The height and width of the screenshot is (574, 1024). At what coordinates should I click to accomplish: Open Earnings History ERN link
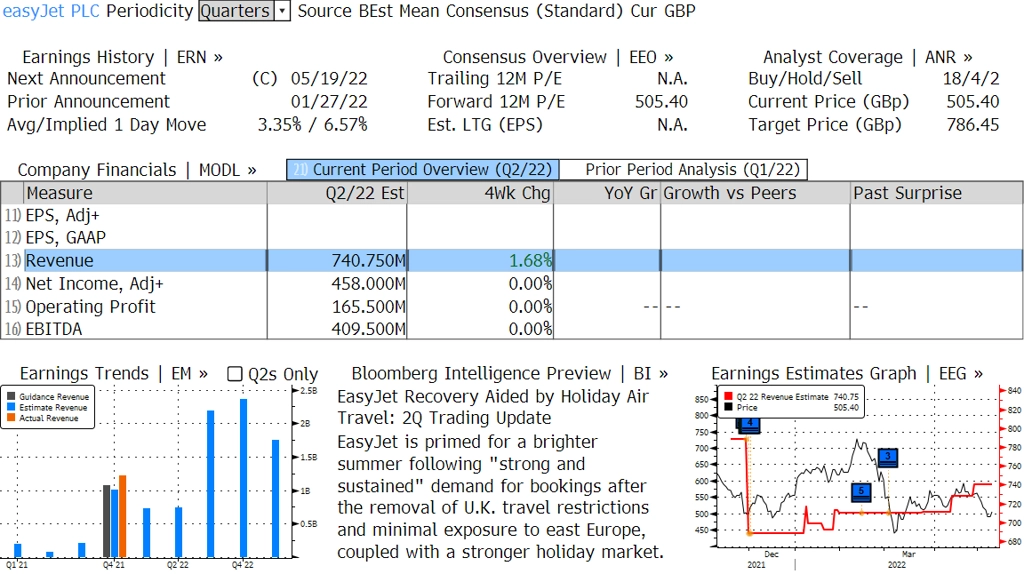pyautogui.click(x=122, y=57)
